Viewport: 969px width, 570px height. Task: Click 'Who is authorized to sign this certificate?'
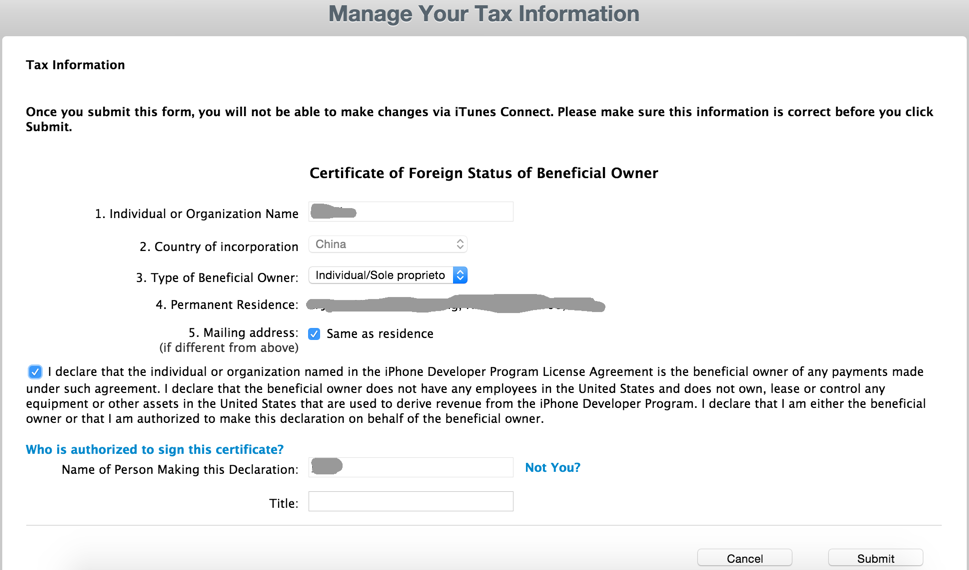point(154,450)
